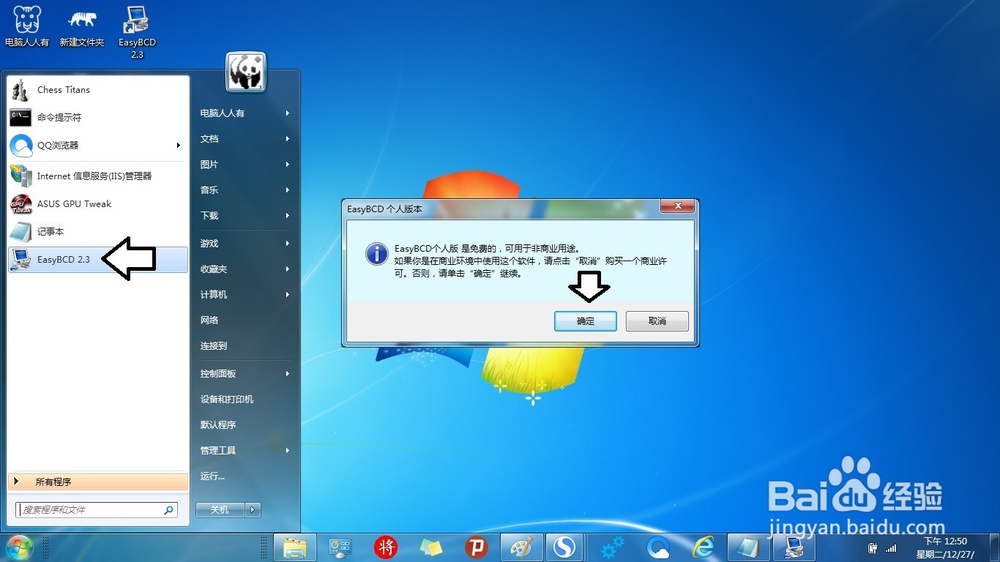Expand 文档 submenu arrow
Image resolution: width=1000 pixels, height=562 pixels.
(288, 138)
